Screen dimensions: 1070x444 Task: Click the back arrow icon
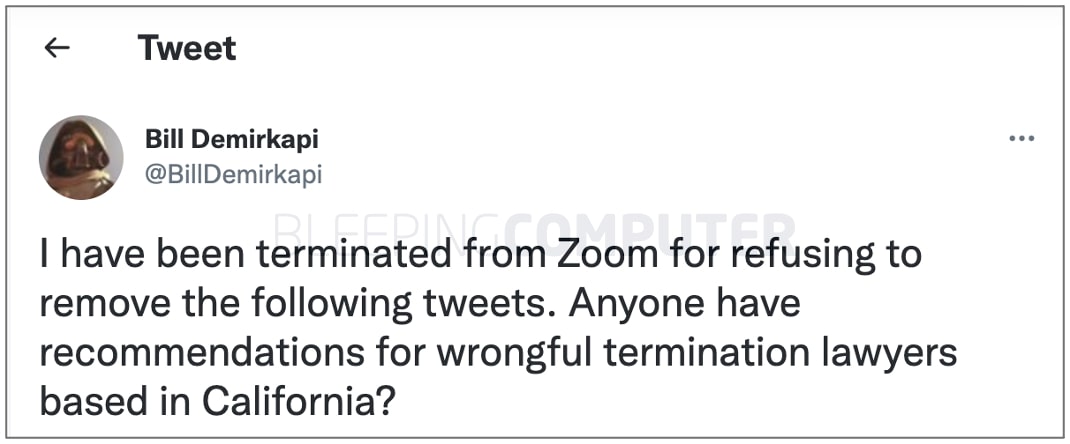click(x=58, y=48)
